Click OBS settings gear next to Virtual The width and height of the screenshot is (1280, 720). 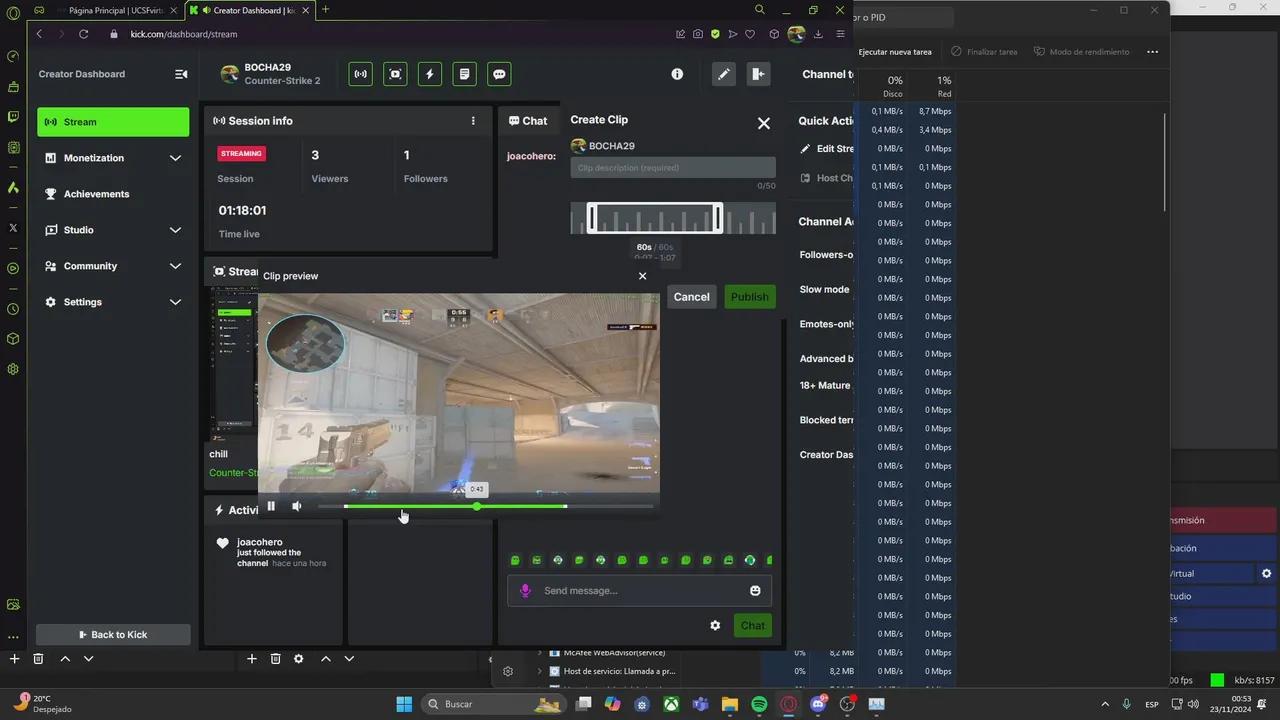pyautogui.click(x=1266, y=574)
